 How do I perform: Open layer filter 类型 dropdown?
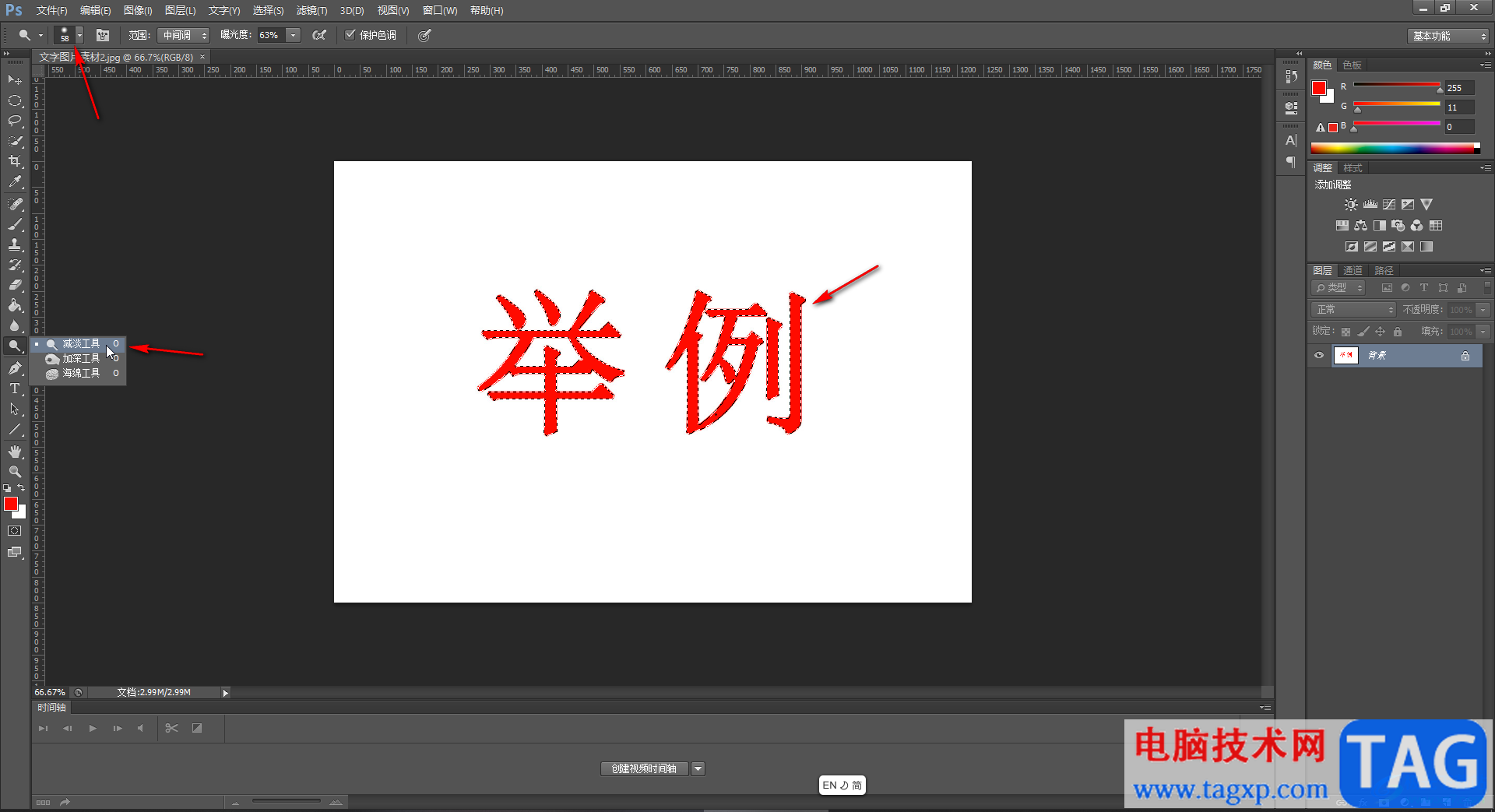pos(1338,288)
